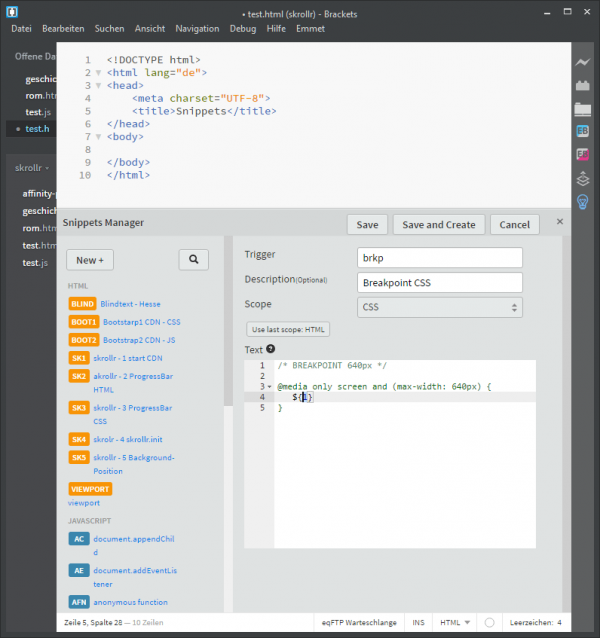This screenshot has height=638, width=600.
Task: Click Use last scope: HTML button
Action: point(288,329)
